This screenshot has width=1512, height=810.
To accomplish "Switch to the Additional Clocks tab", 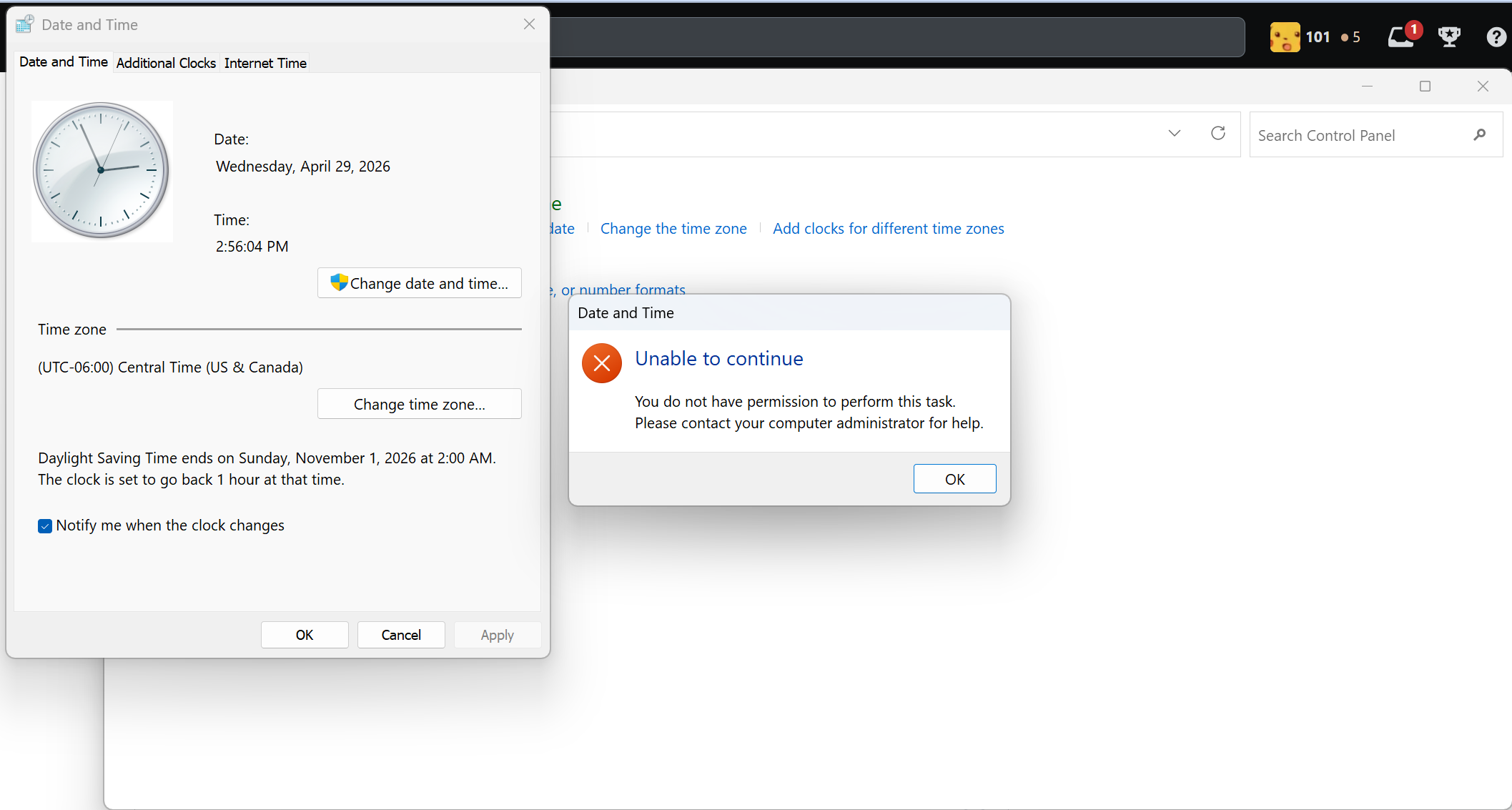I will tap(166, 63).
